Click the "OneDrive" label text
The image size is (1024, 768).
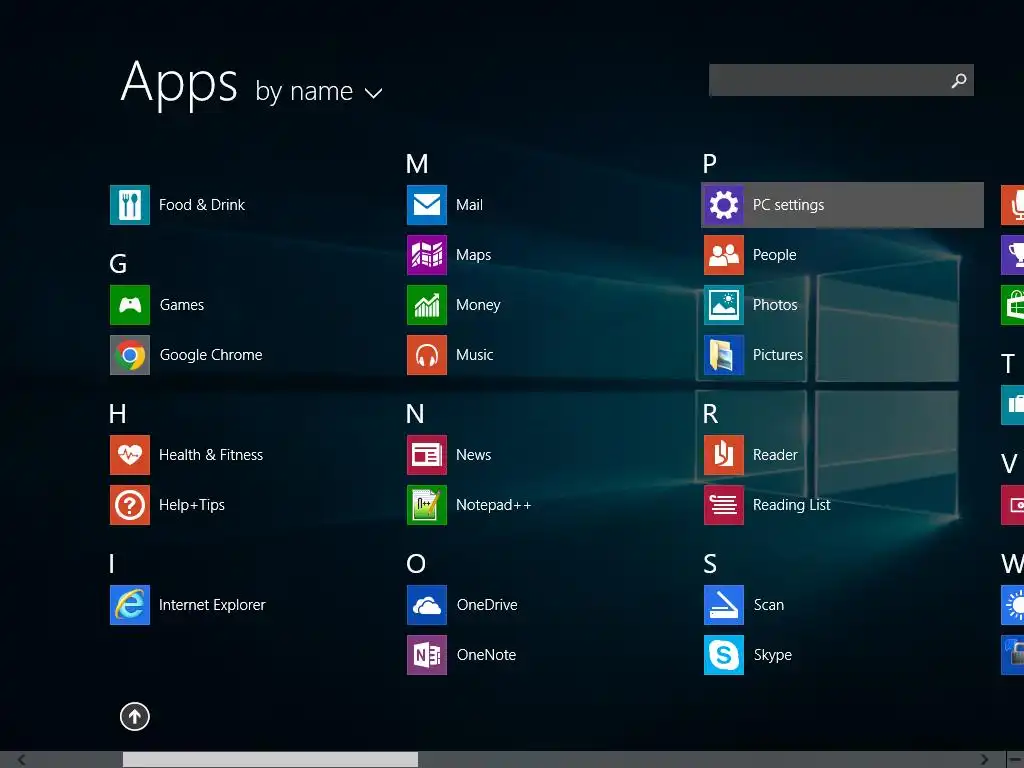tap(487, 605)
